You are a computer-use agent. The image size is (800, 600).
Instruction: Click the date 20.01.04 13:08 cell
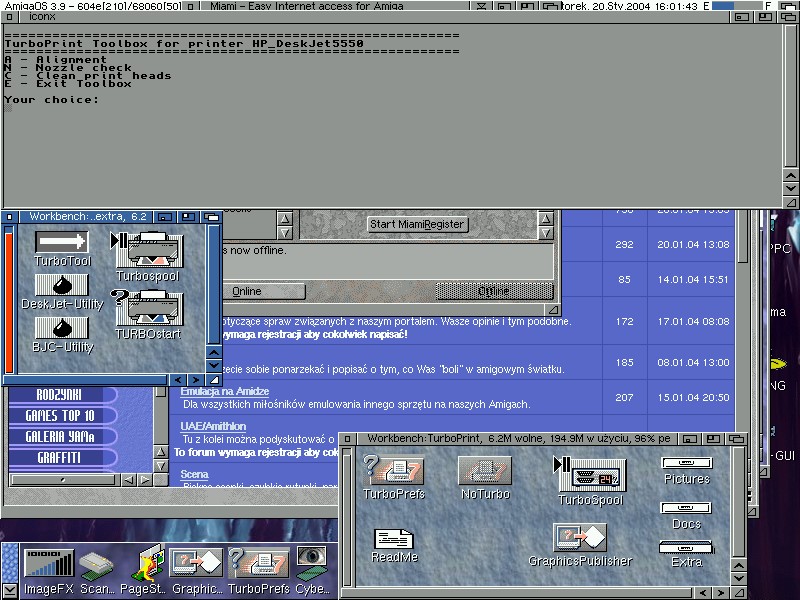coord(693,245)
